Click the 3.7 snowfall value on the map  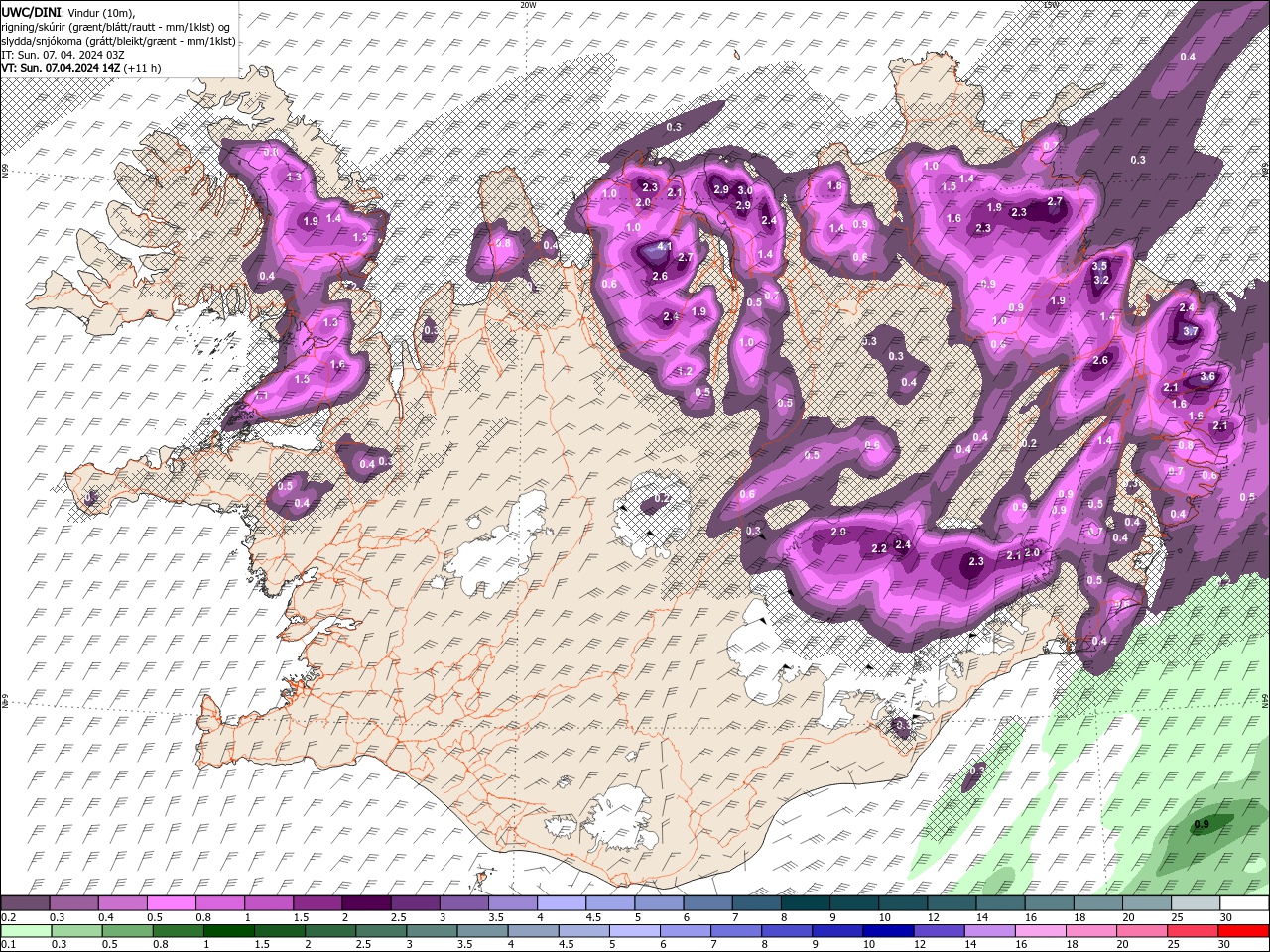click(1192, 332)
